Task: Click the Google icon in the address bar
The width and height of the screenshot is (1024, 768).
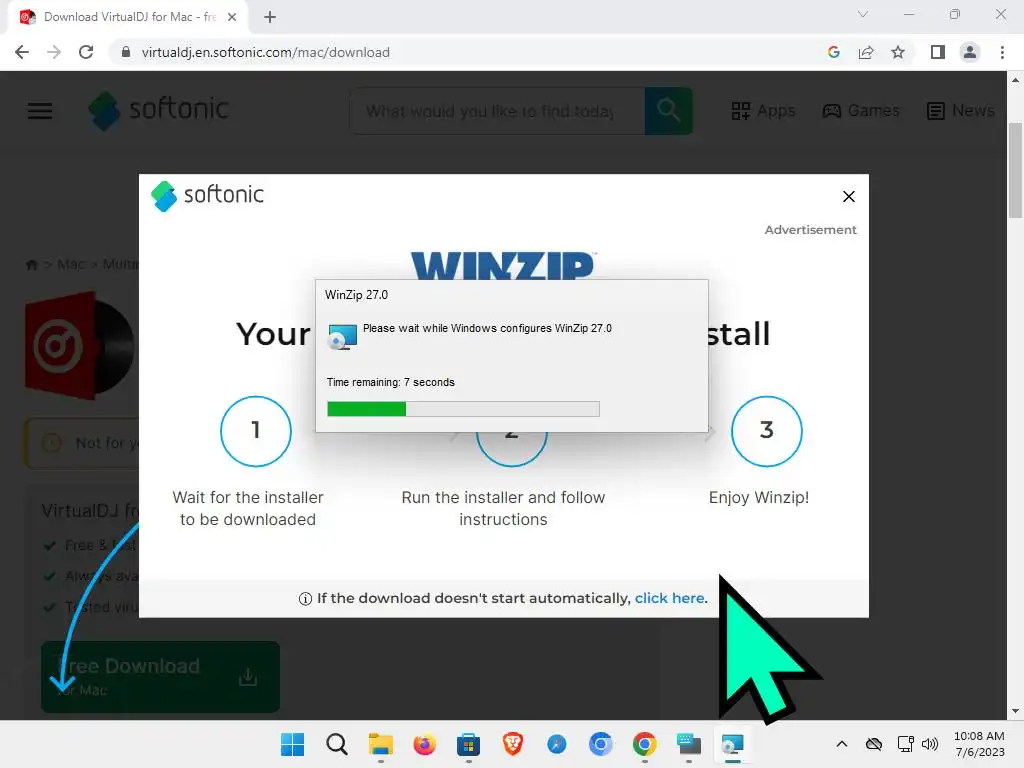Action: pyautogui.click(x=833, y=52)
